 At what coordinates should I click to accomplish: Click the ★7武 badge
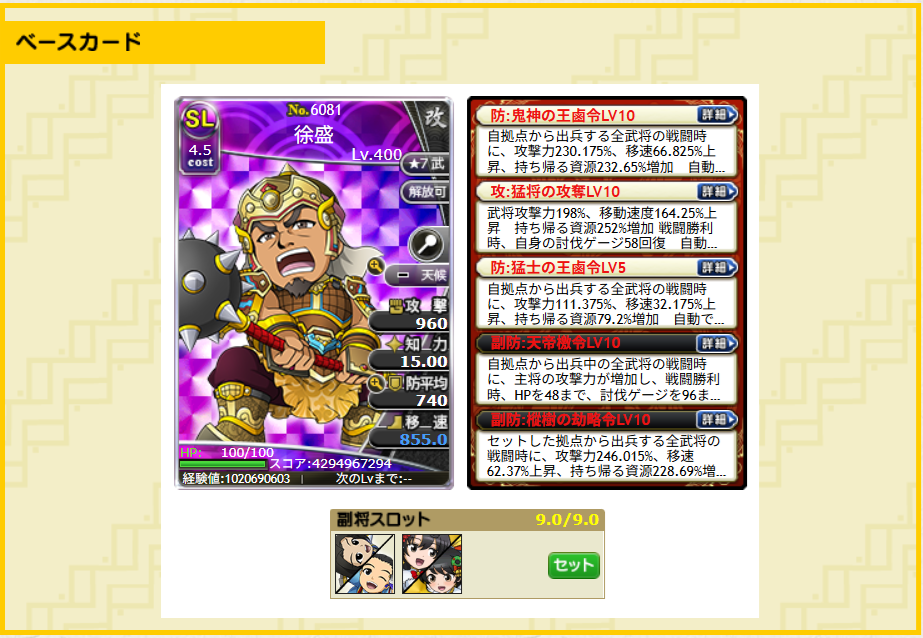426,164
